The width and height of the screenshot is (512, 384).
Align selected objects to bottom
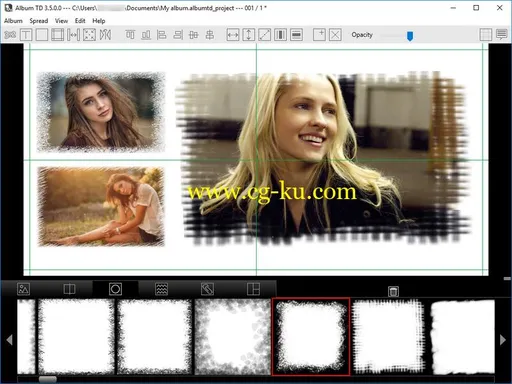coord(146,35)
